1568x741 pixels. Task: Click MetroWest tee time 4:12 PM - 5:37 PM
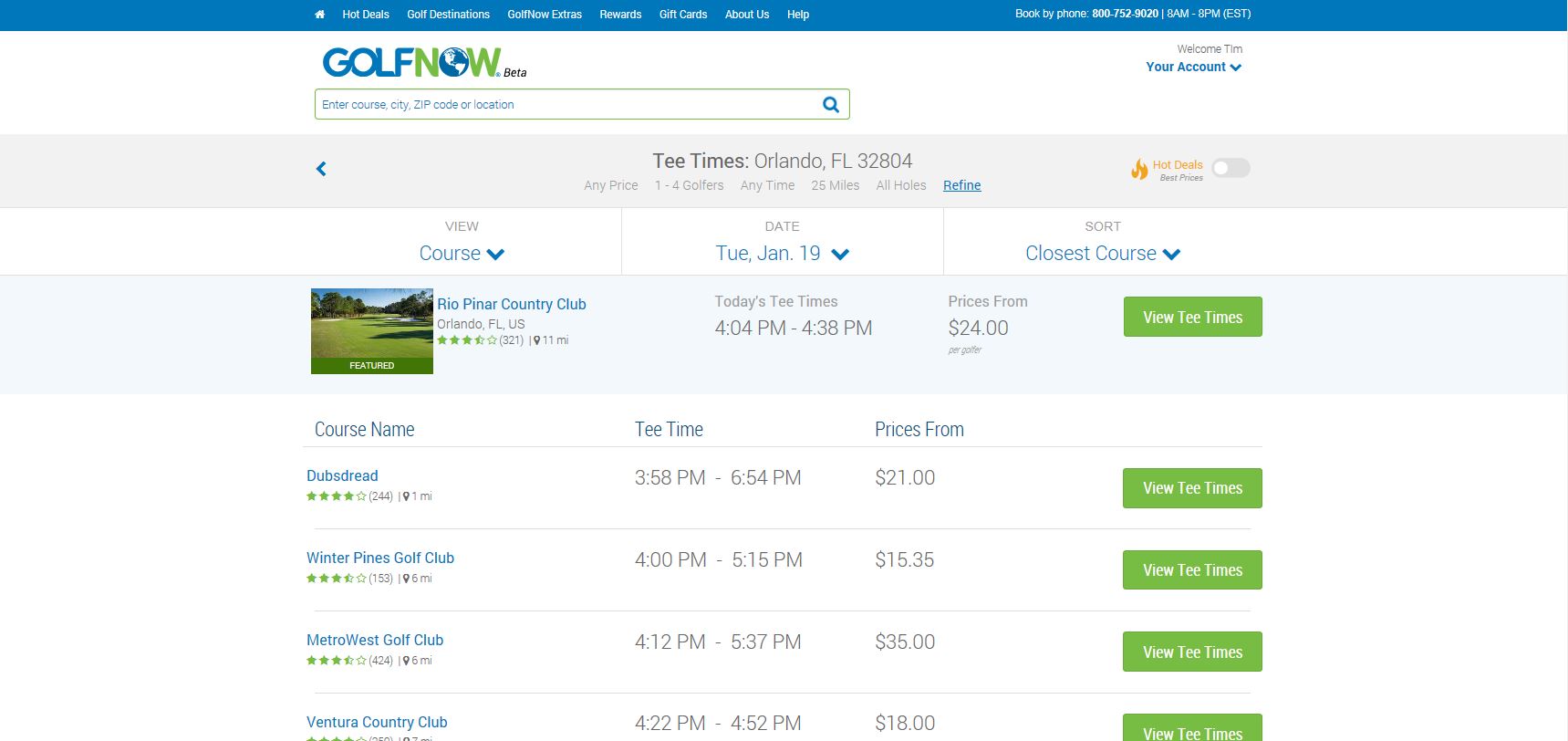click(718, 642)
